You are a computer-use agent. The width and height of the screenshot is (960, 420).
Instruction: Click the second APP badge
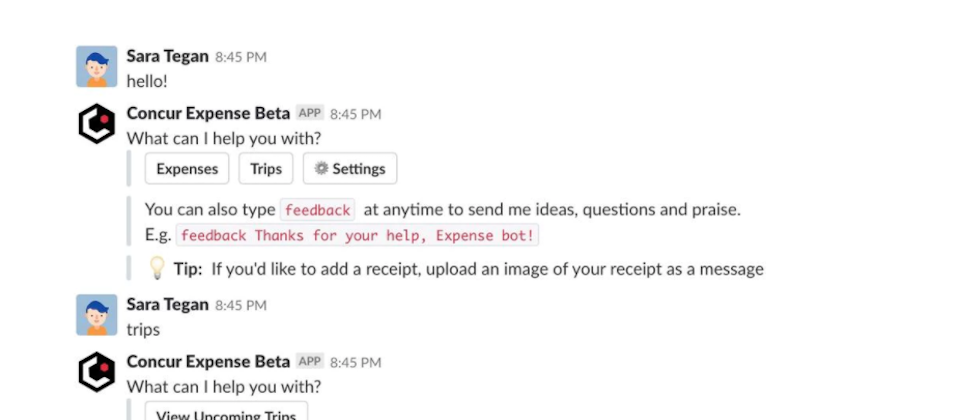[310, 362]
